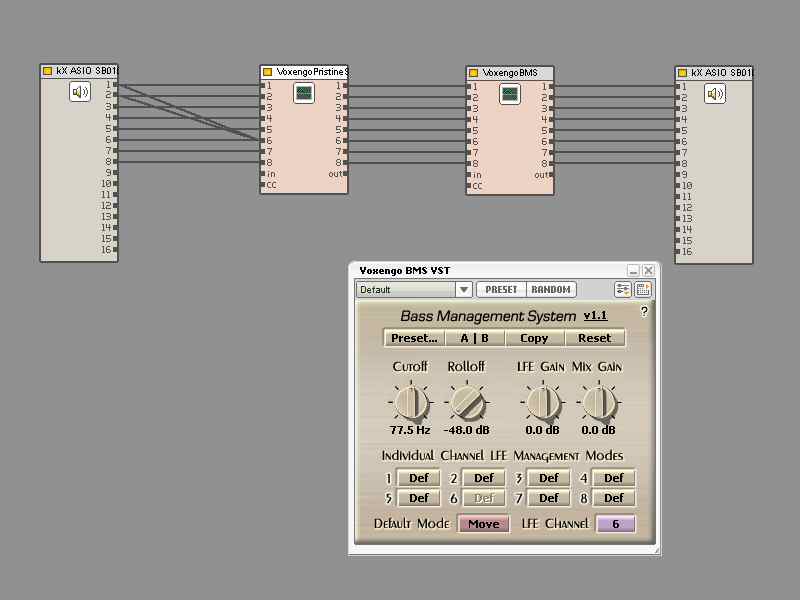Click the Rolloff knob
The width and height of the screenshot is (800, 600).
point(467,402)
